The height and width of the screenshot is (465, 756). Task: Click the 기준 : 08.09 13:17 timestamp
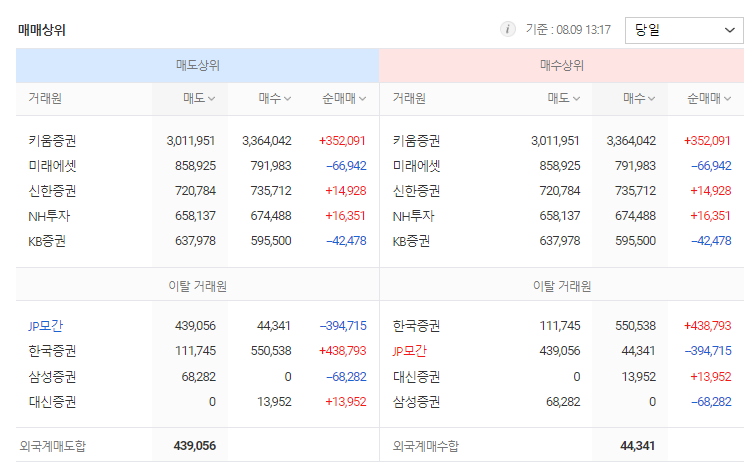(x=568, y=30)
